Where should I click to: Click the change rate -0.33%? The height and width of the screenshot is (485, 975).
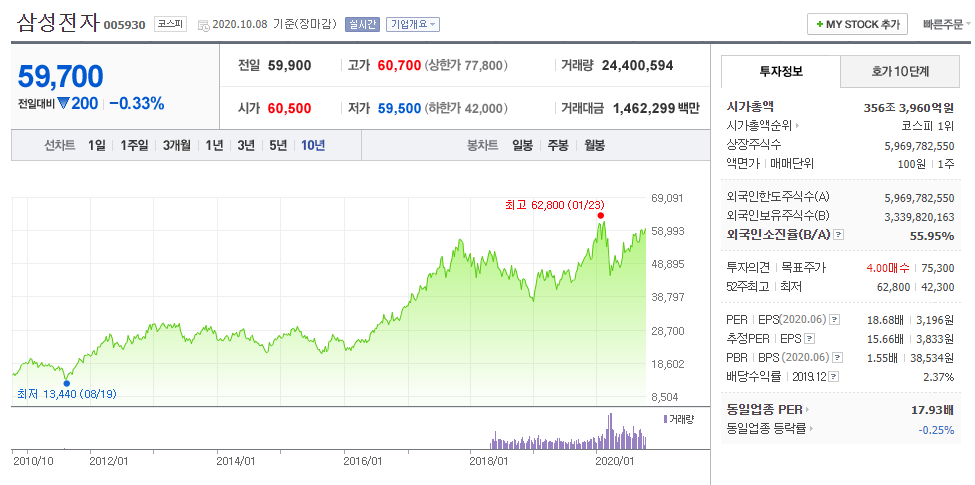pyautogui.click(x=137, y=104)
